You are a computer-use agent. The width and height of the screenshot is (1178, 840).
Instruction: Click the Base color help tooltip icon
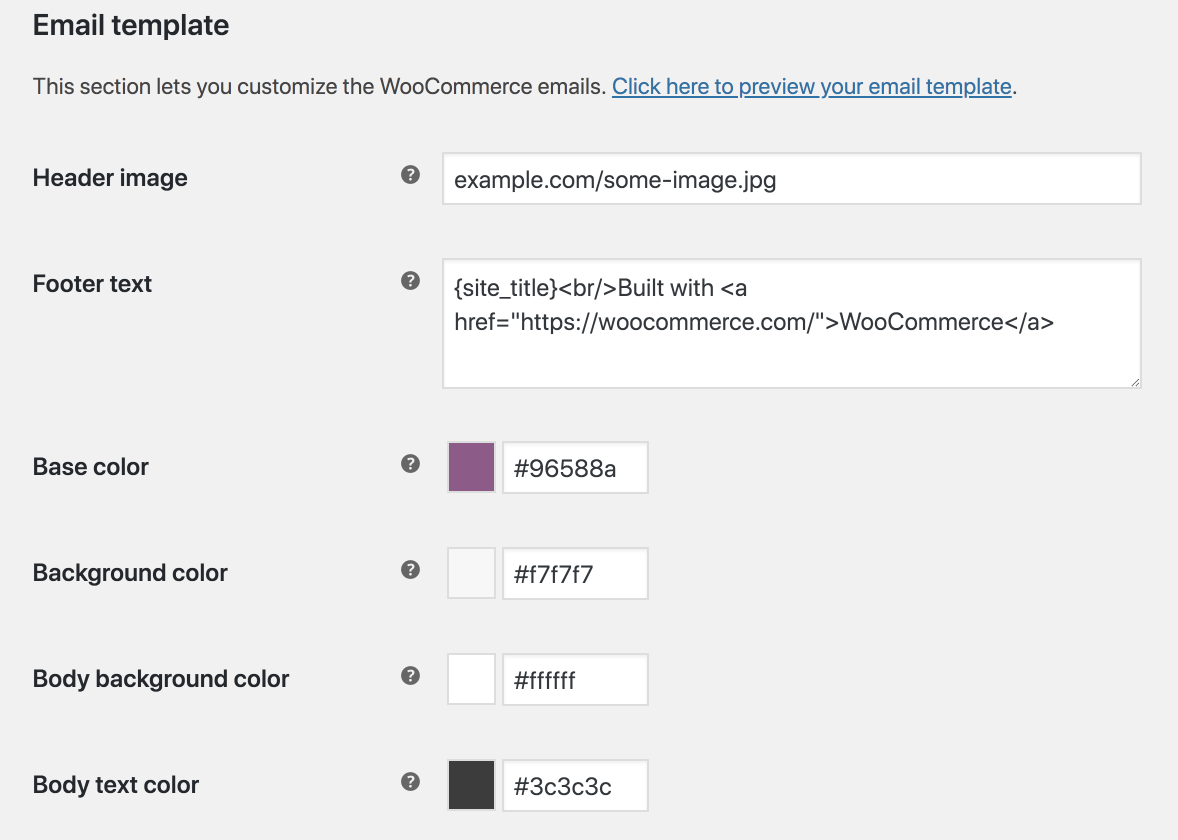[410, 464]
